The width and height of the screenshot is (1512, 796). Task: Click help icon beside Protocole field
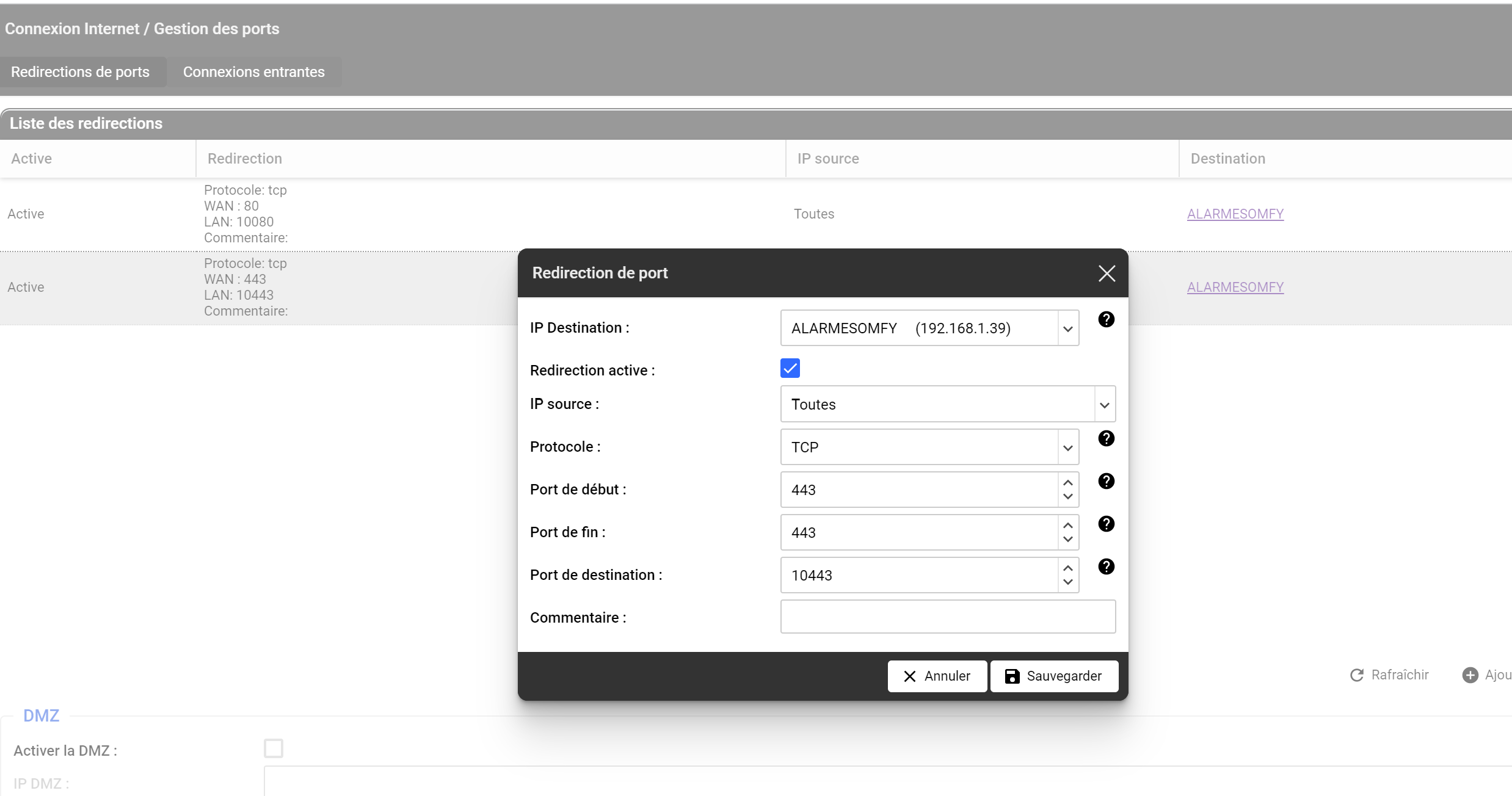(x=1106, y=438)
